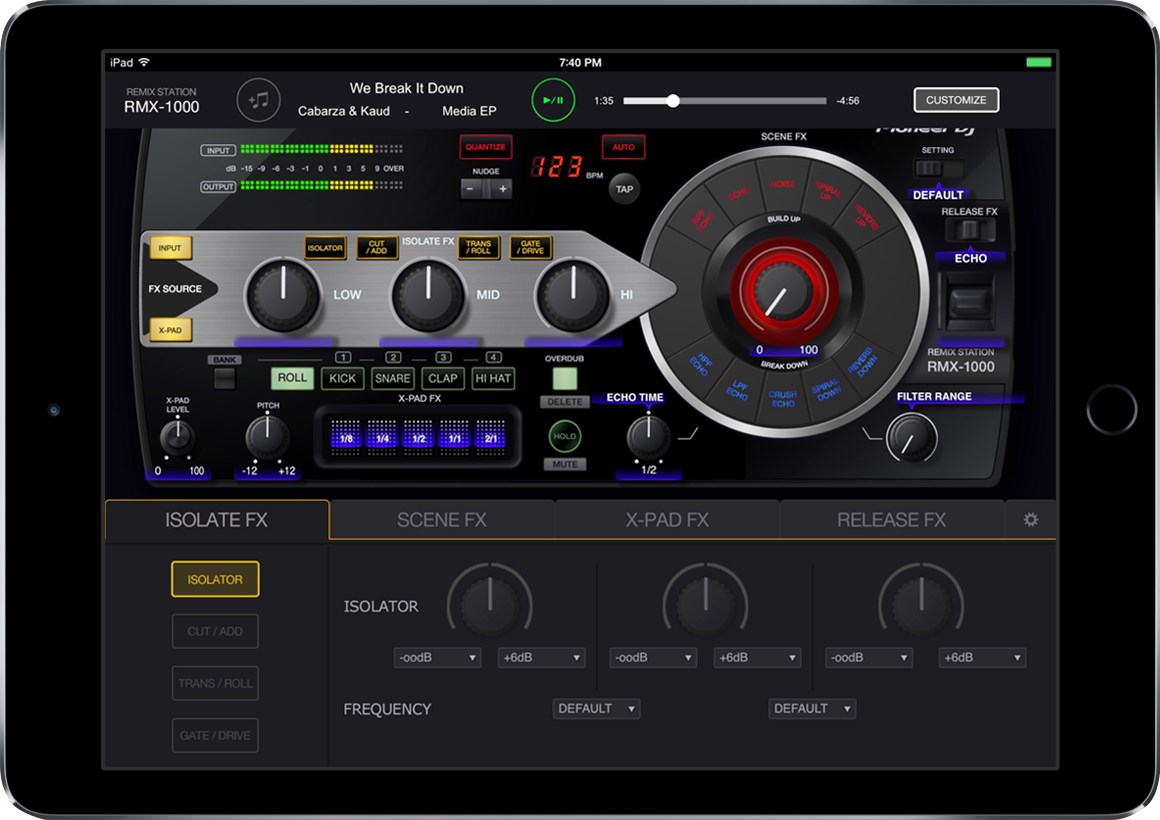Enable QUANTIZE mode
This screenshot has height=820, width=1160.
(x=487, y=147)
